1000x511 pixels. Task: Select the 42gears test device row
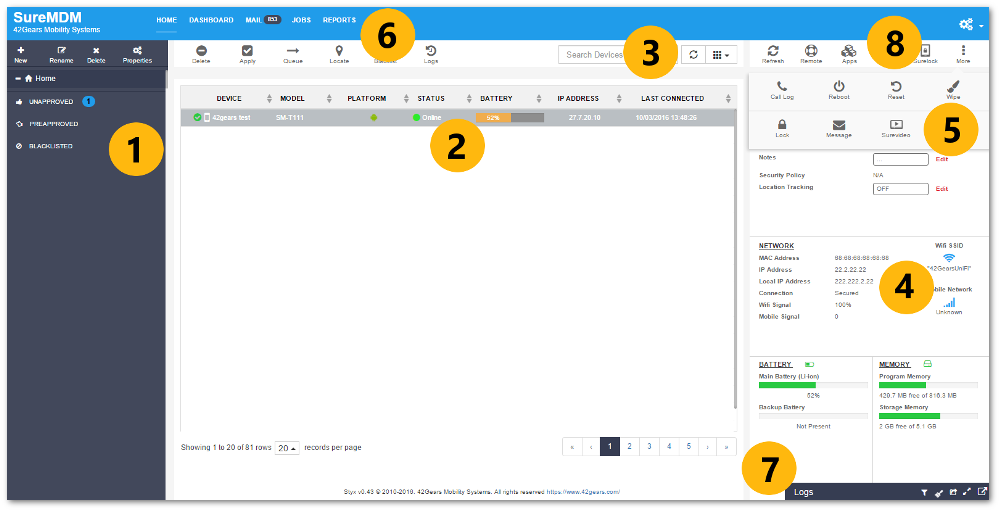(x=458, y=118)
